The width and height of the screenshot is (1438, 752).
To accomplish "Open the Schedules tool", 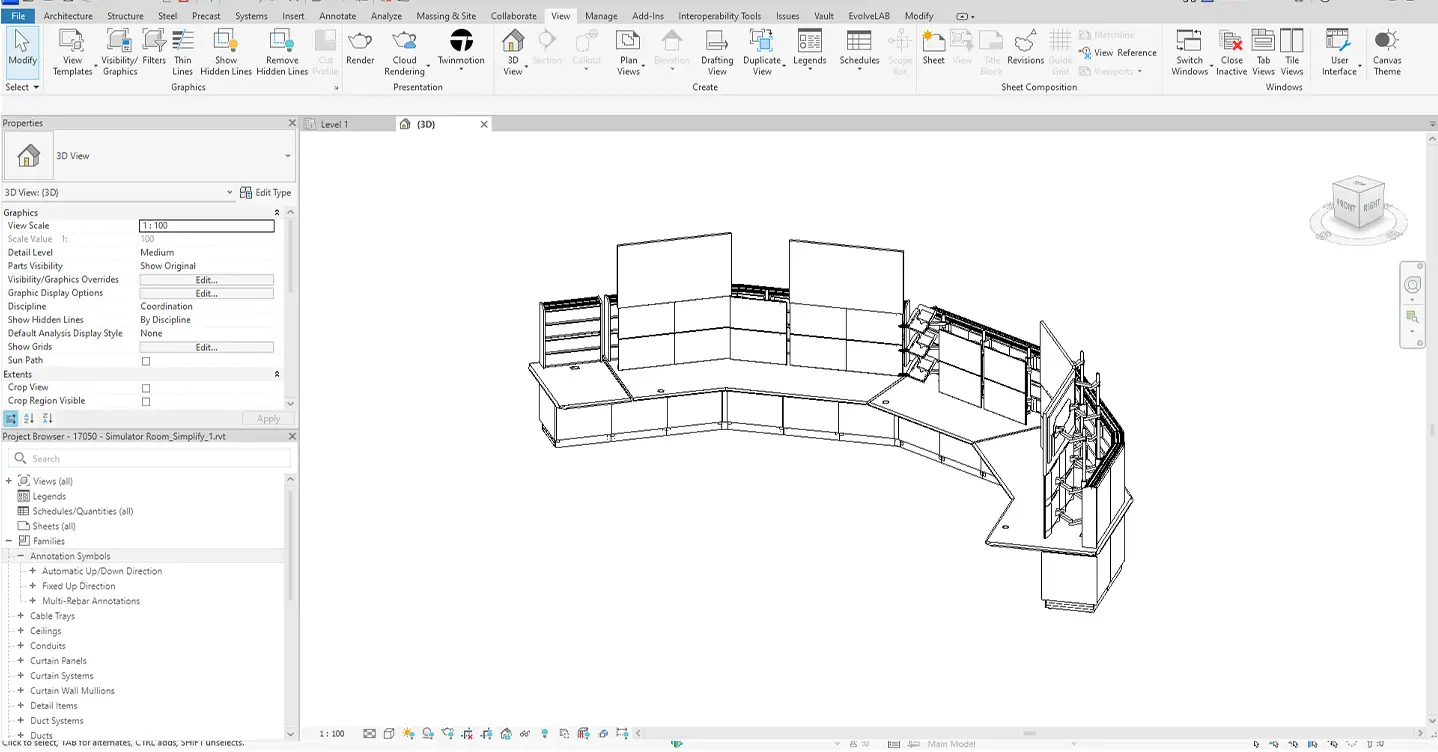I will tap(858, 52).
